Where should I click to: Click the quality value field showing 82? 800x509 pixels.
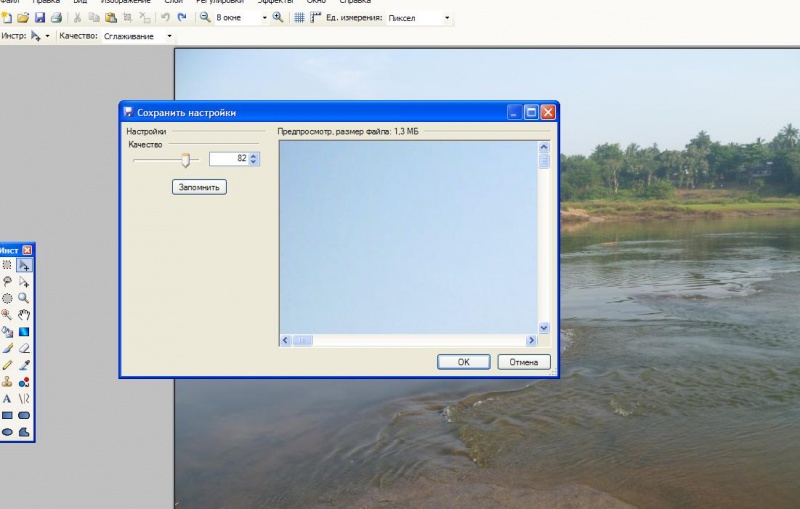[229, 159]
